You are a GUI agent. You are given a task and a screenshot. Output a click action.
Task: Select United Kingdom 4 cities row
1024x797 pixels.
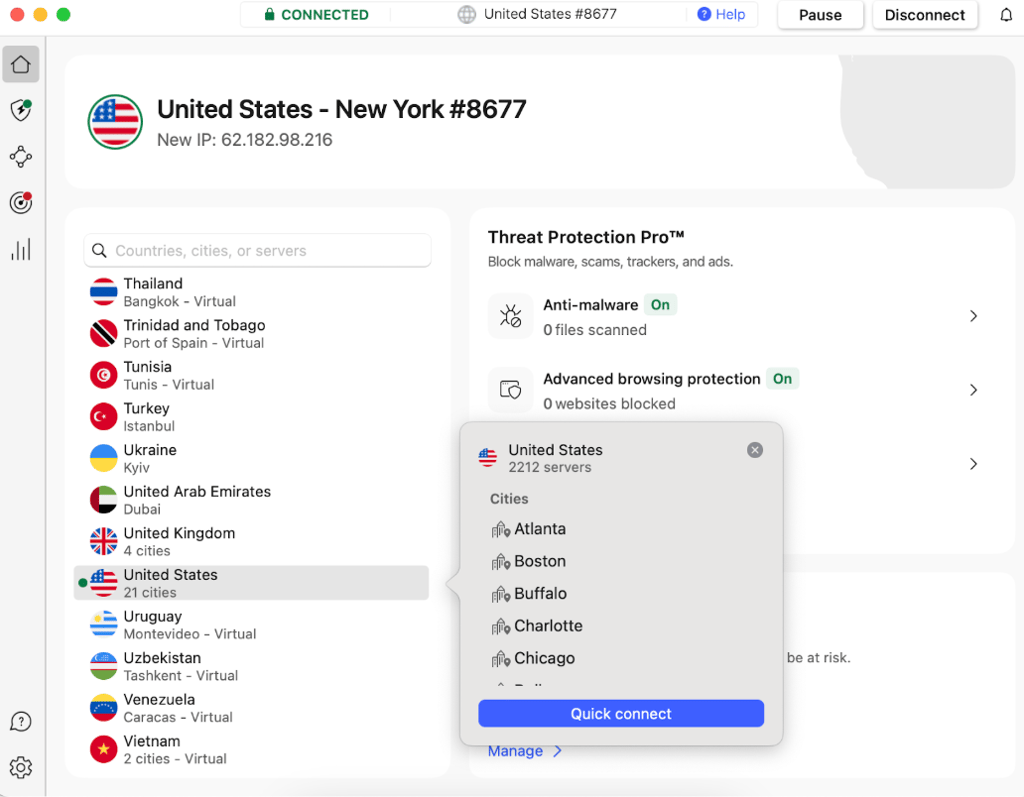(x=251, y=542)
